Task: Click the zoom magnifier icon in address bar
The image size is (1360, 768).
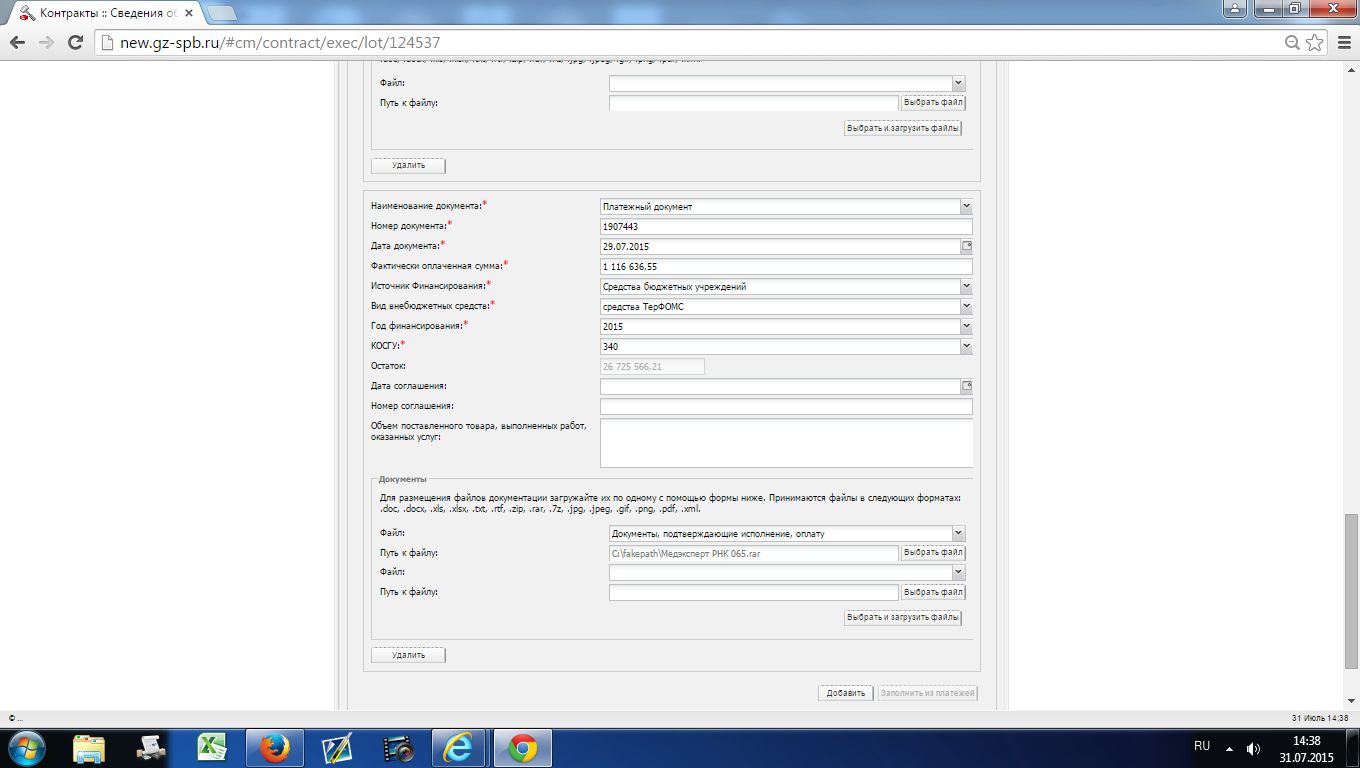Action: 1292,43
